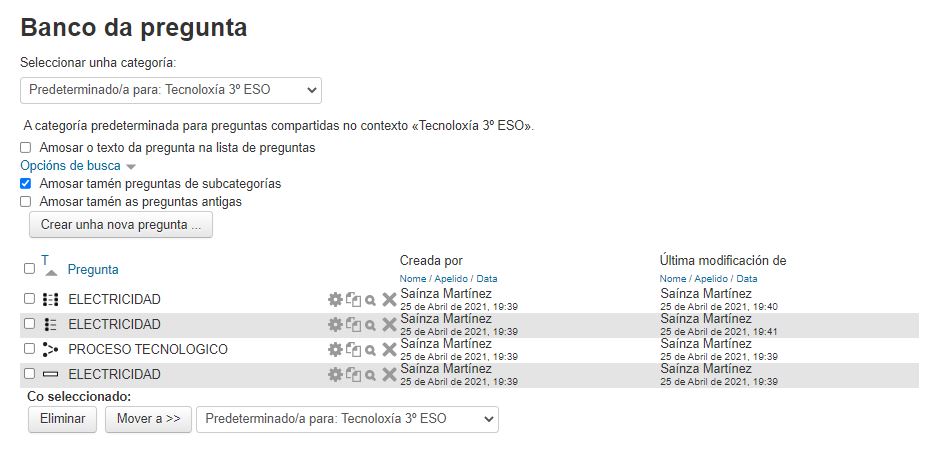Preview the last ELECTRICIDAD question in the list
The image size is (935, 451).
pos(370,375)
